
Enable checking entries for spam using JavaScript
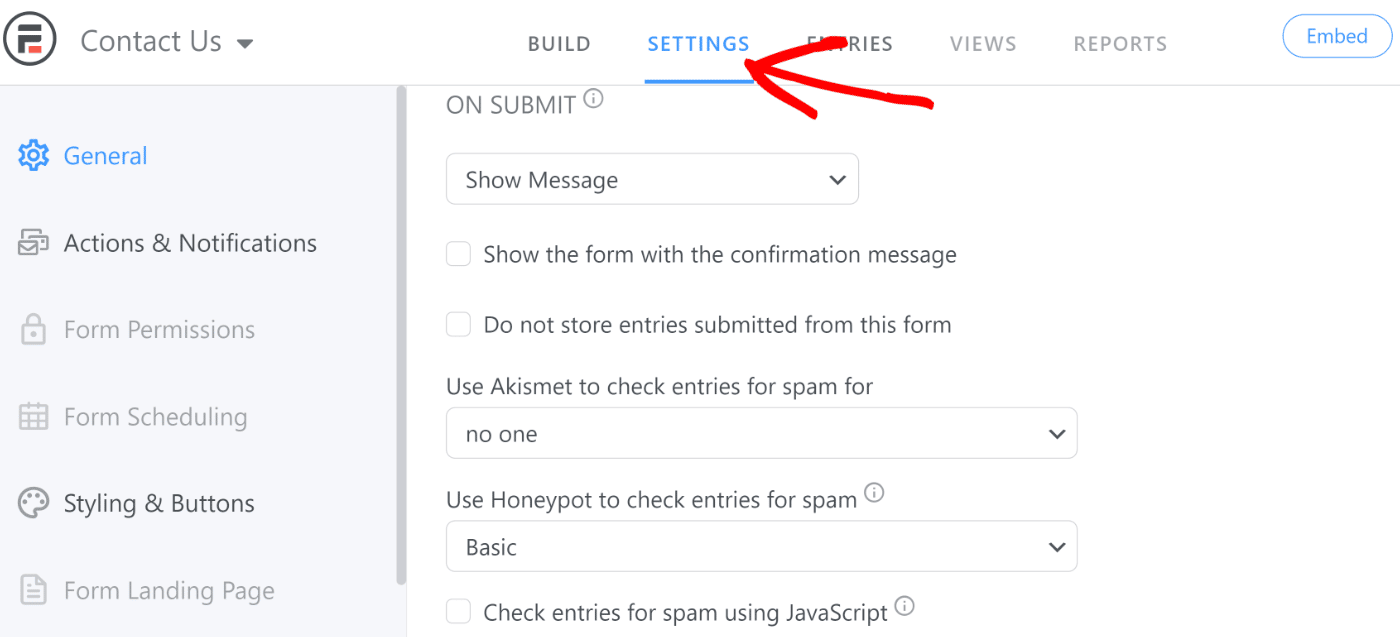[458, 611]
